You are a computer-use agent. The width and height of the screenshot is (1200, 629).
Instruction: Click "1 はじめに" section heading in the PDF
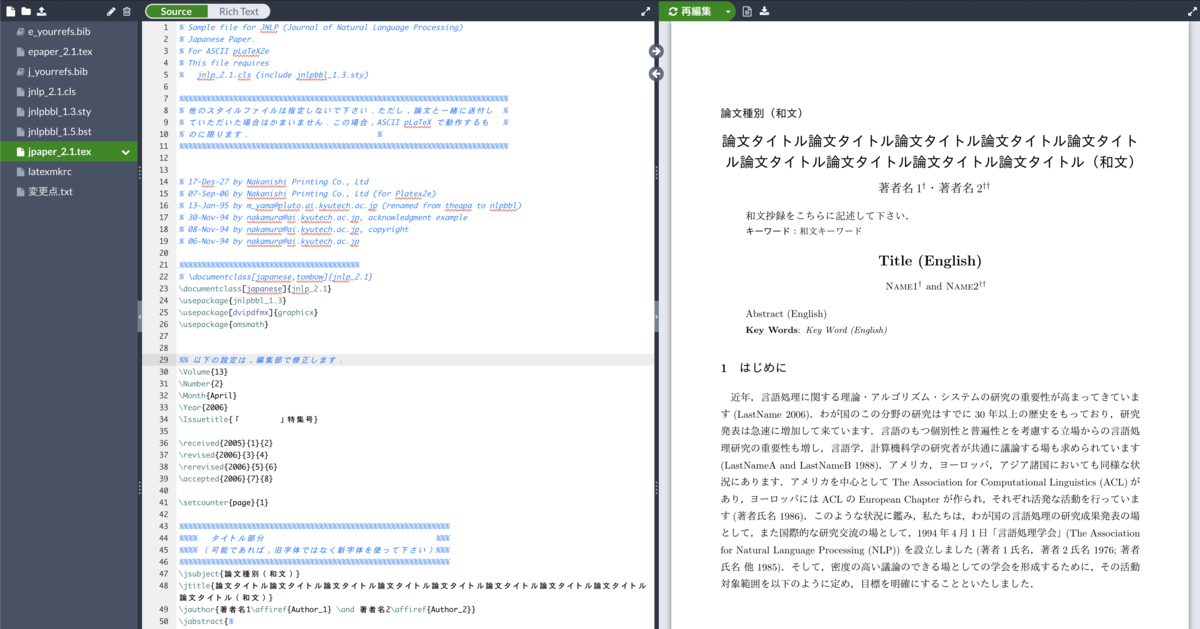754,368
